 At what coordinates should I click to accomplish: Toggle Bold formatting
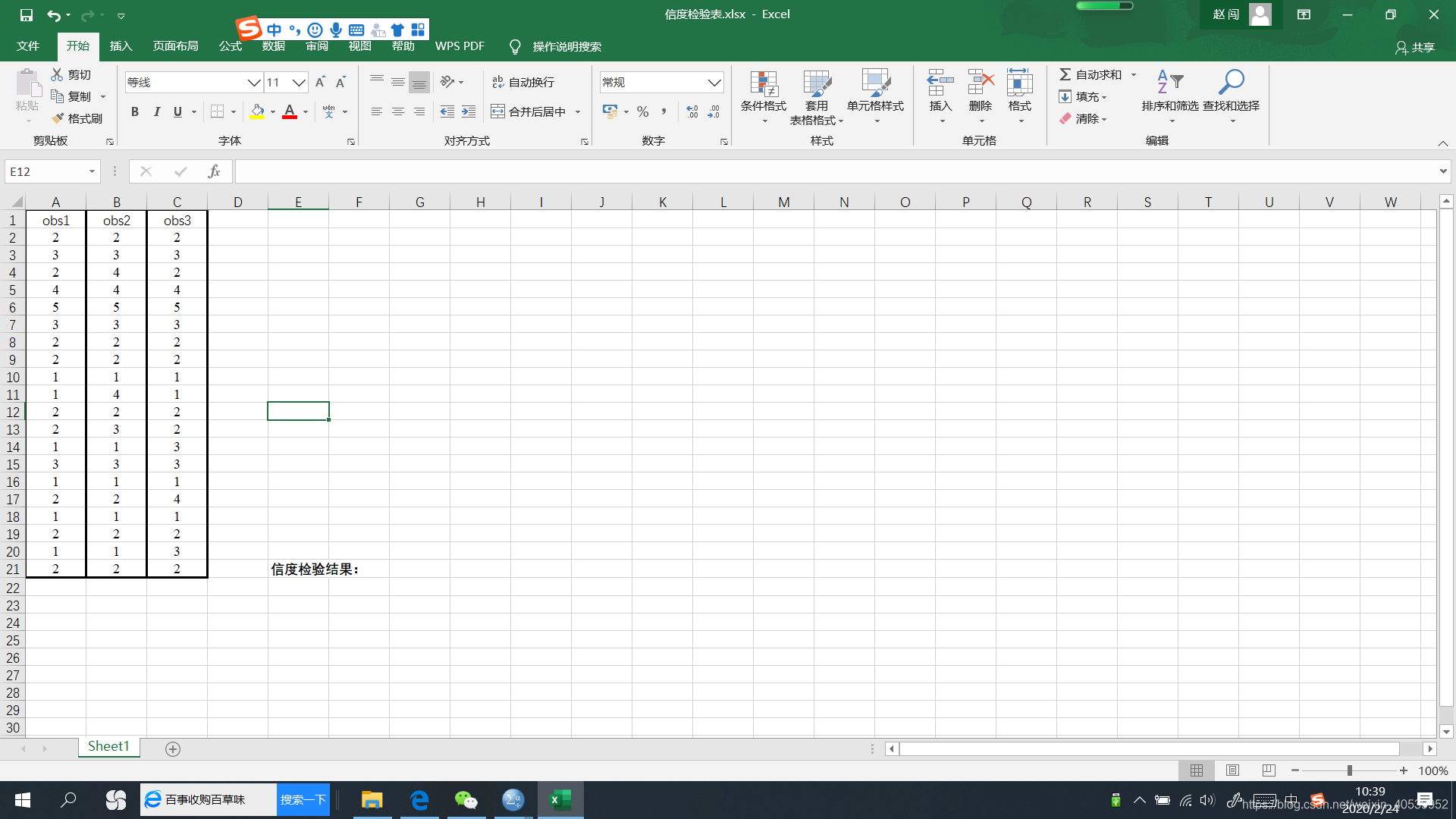pos(135,111)
